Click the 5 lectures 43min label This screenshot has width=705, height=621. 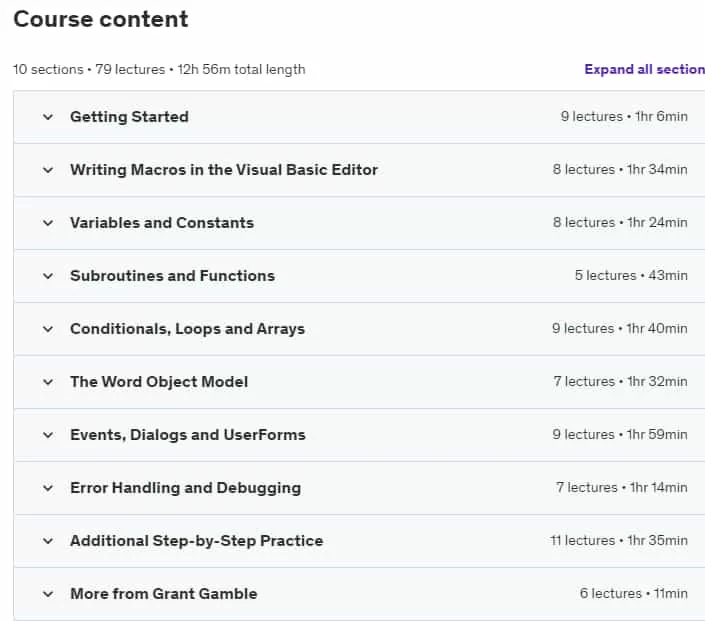(631, 276)
